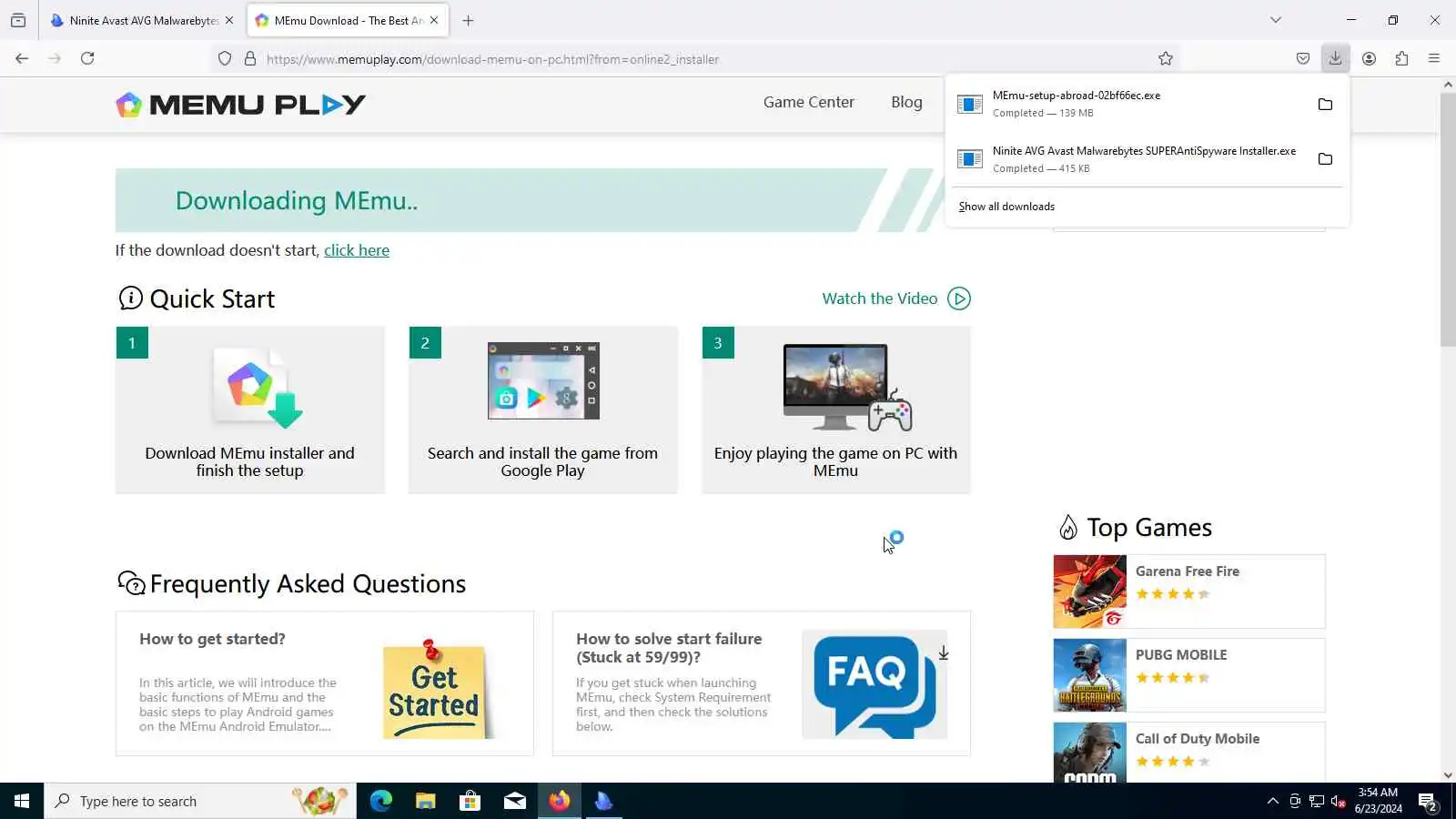
Task: Close the Ninite Avast AVG tab
Action: click(229, 20)
